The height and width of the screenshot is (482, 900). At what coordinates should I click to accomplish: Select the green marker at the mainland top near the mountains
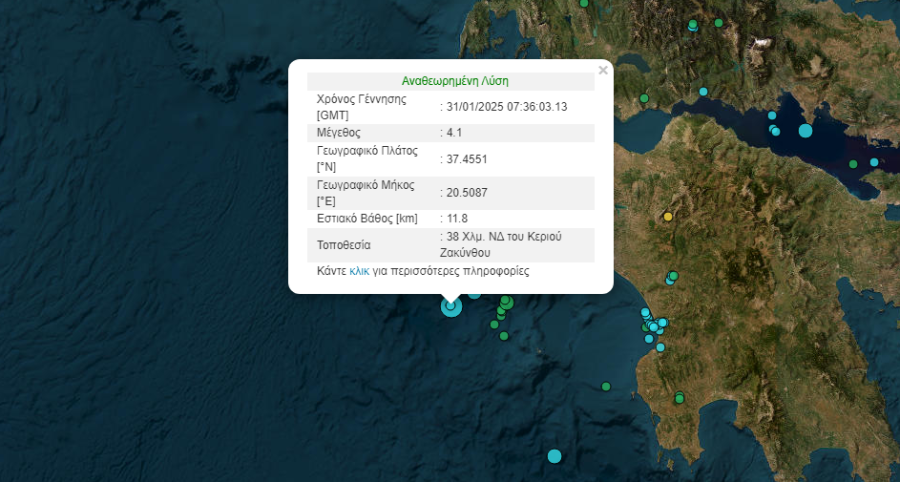coord(719,22)
